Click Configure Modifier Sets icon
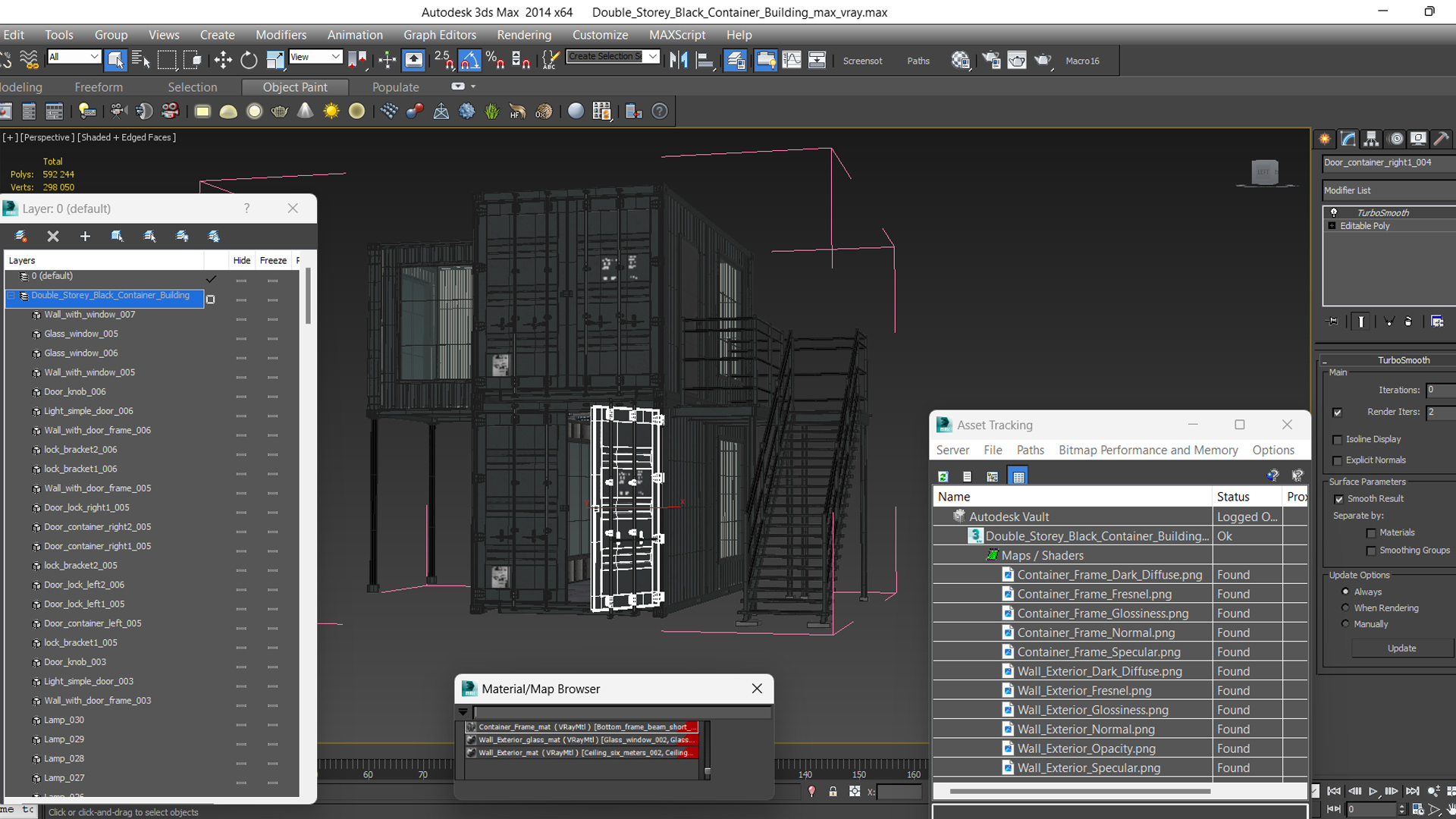The image size is (1456, 819). tap(1437, 322)
